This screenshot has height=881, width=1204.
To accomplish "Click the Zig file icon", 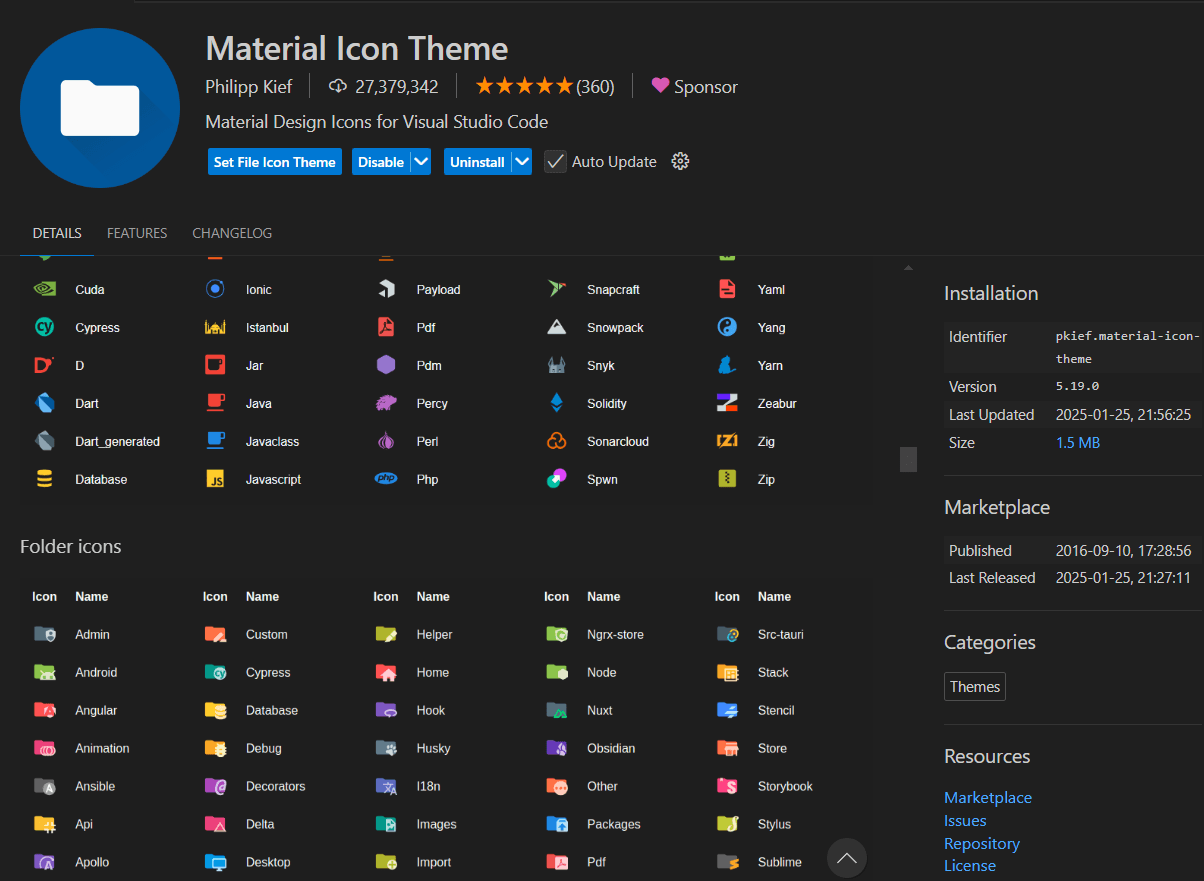I will [x=727, y=441].
